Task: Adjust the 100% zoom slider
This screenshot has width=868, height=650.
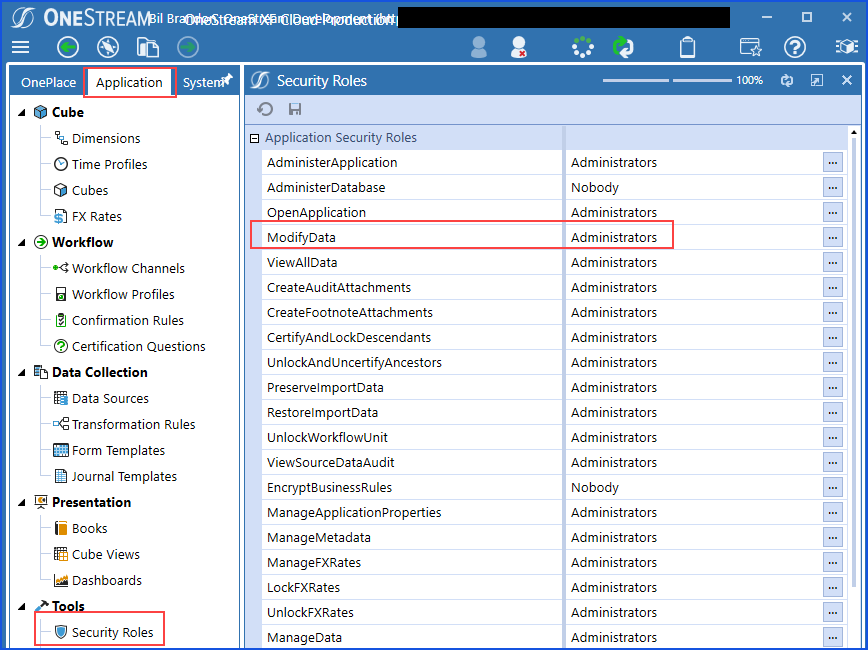Action: [668, 81]
